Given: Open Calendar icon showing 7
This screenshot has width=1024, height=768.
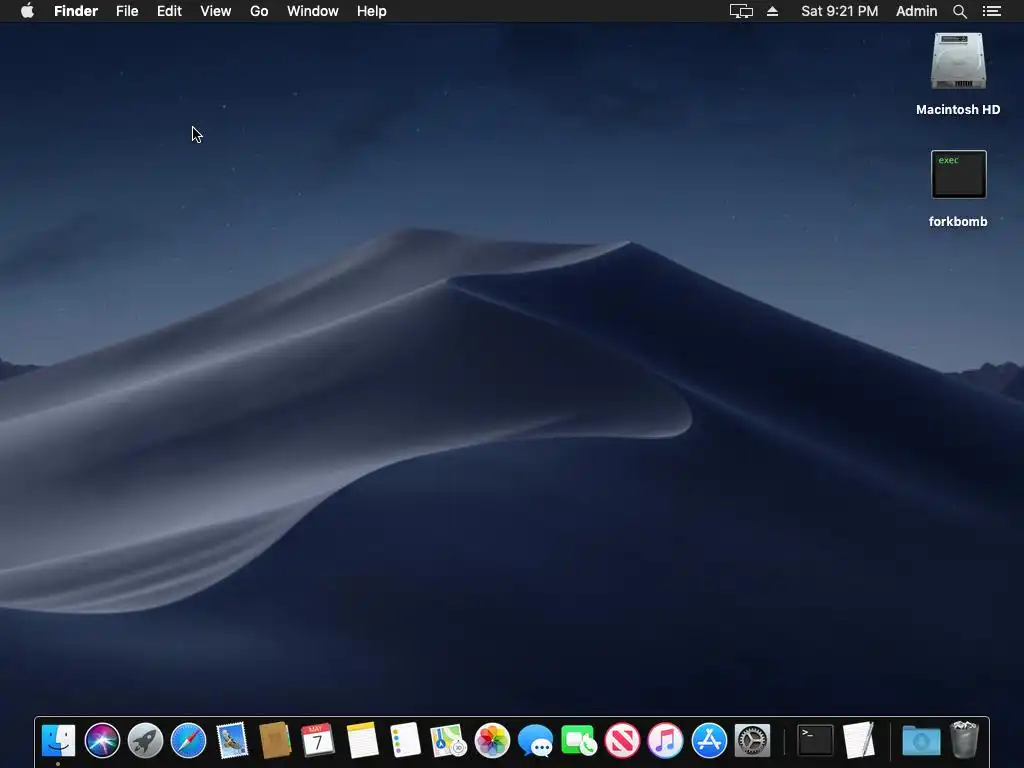Looking at the screenshot, I should tap(318, 741).
